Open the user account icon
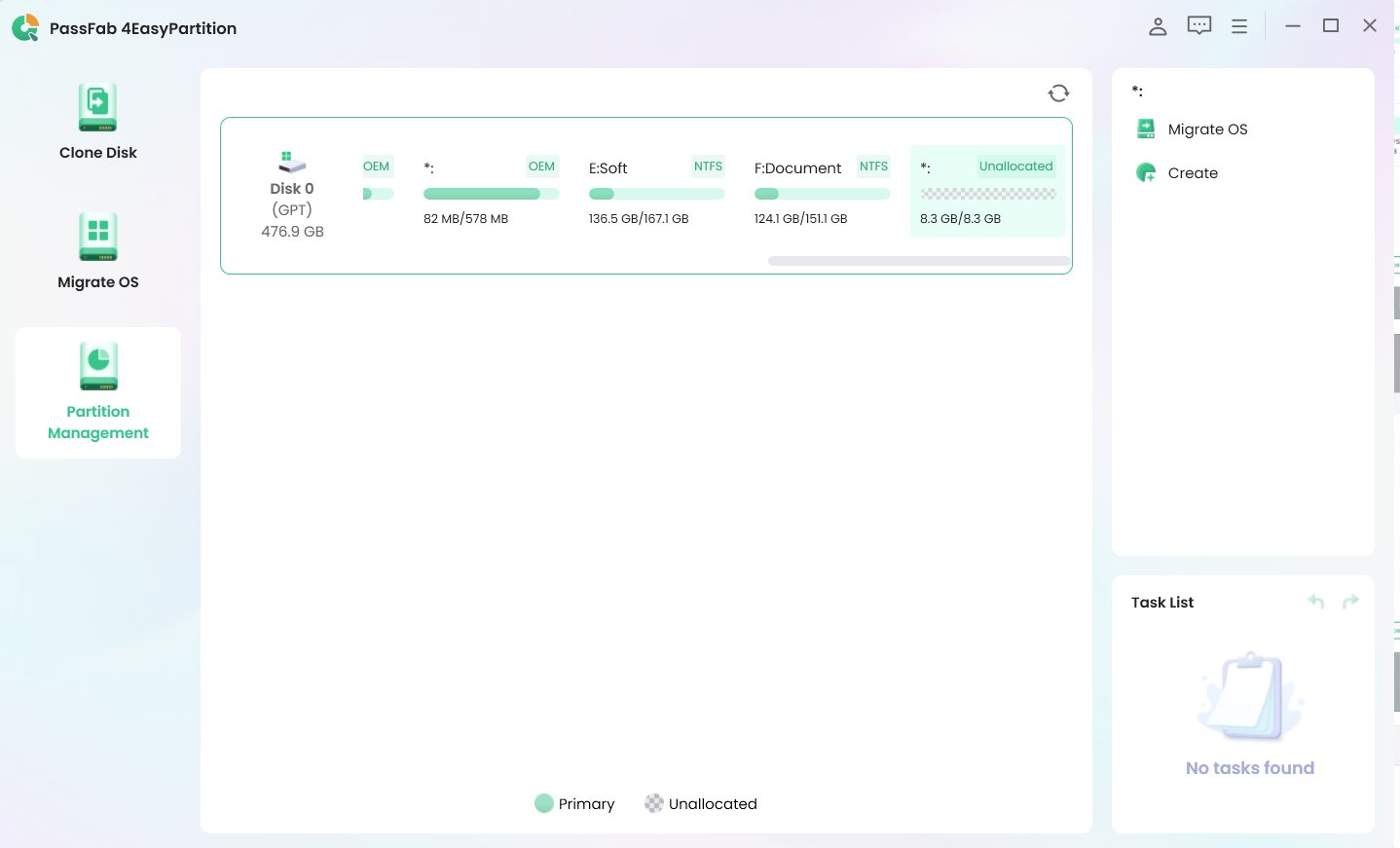1400x848 pixels. [x=1158, y=26]
